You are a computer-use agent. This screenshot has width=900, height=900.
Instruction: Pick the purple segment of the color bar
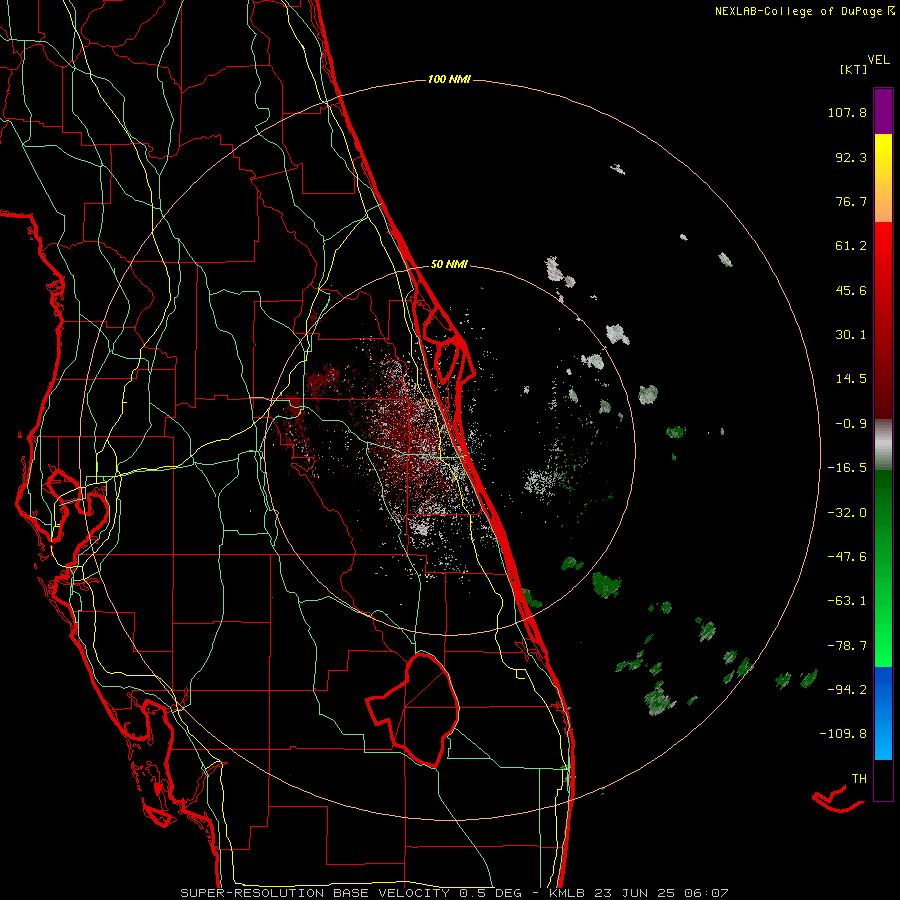pos(883,111)
